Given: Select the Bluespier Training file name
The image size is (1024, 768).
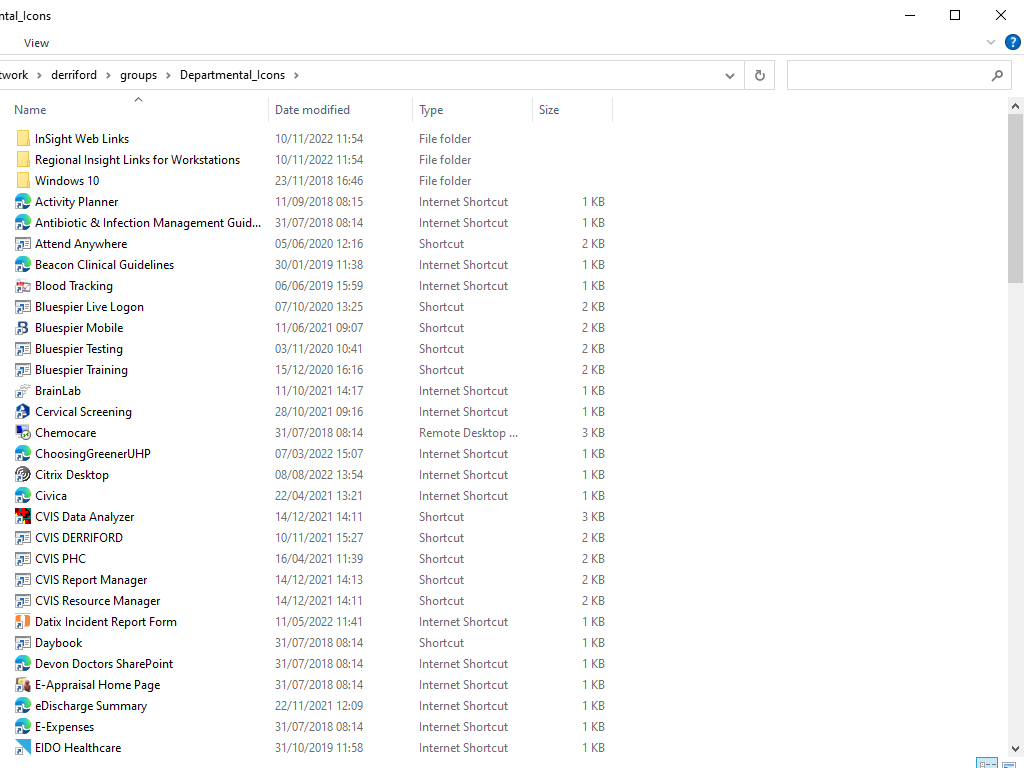Looking at the screenshot, I should [82, 370].
